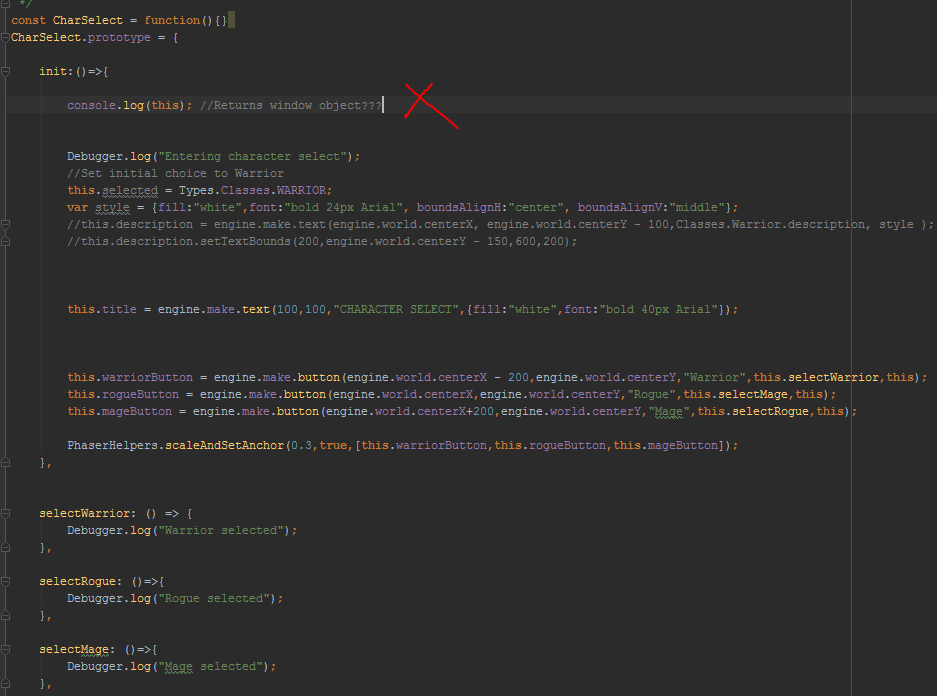
Task: Click this.title on the assignment line
Action: tap(102, 310)
